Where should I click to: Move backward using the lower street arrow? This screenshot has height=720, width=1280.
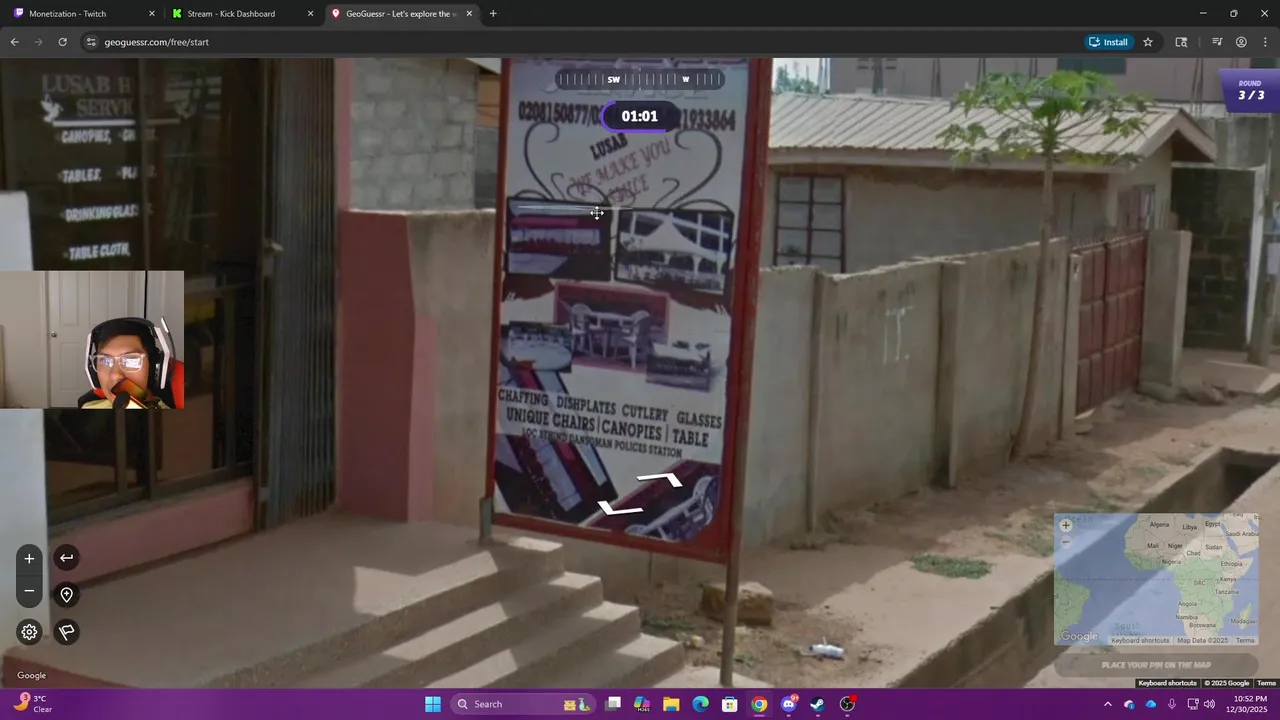[x=621, y=508]
